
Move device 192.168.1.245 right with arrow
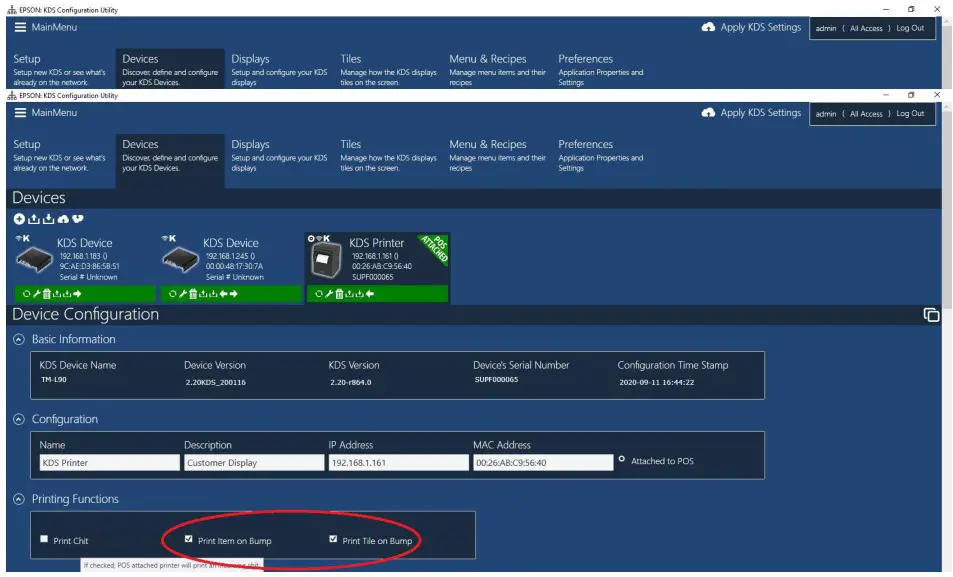(x=234, y=294)
